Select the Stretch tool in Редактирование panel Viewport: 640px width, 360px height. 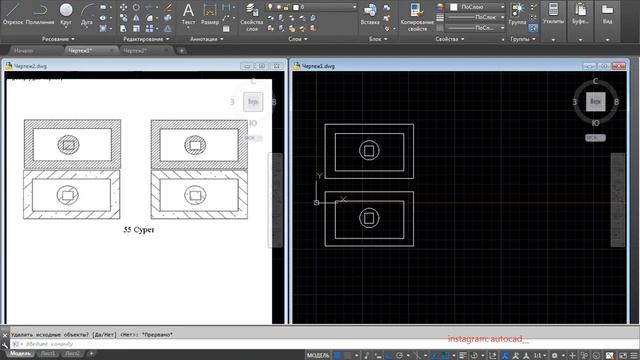point(123,29)
